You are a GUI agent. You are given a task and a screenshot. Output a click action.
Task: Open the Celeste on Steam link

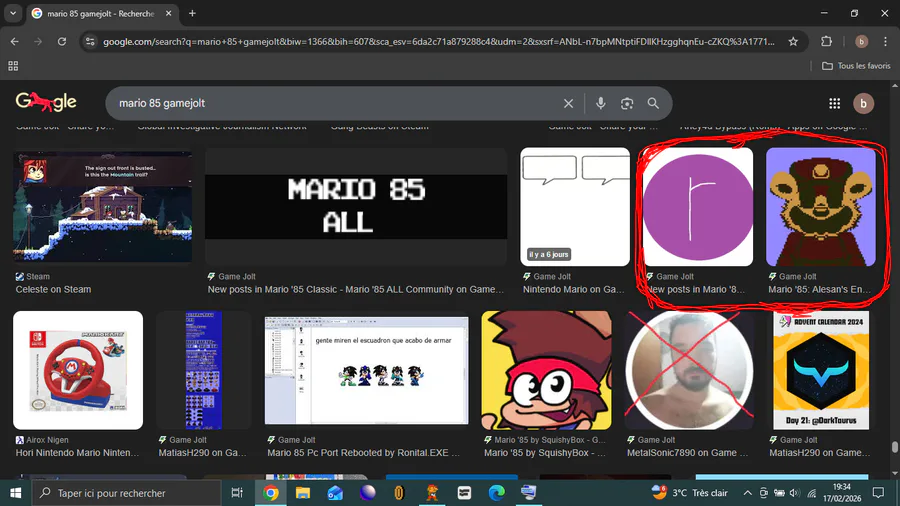coord(53,290)
